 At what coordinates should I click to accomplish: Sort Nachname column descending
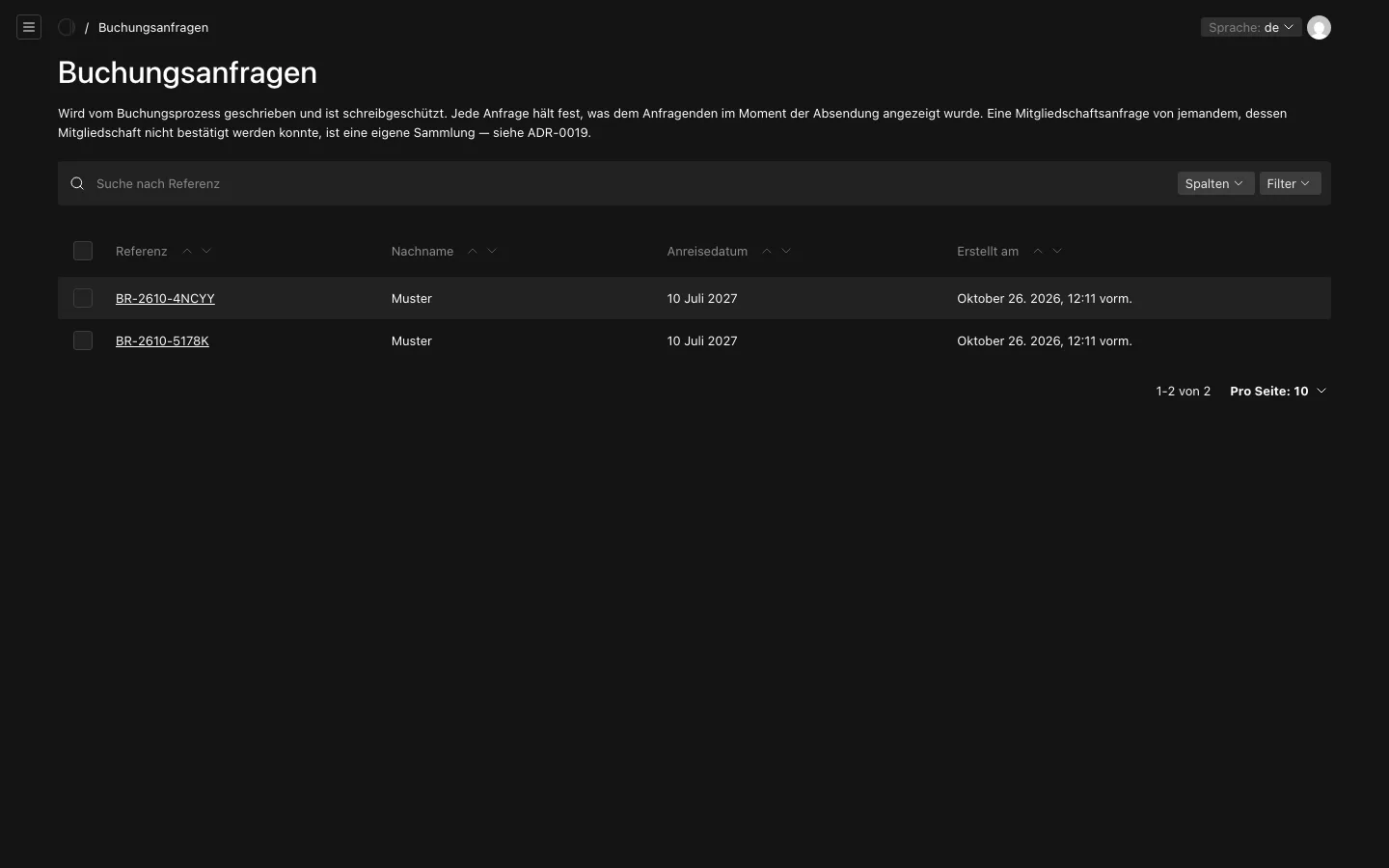(492, 251)
